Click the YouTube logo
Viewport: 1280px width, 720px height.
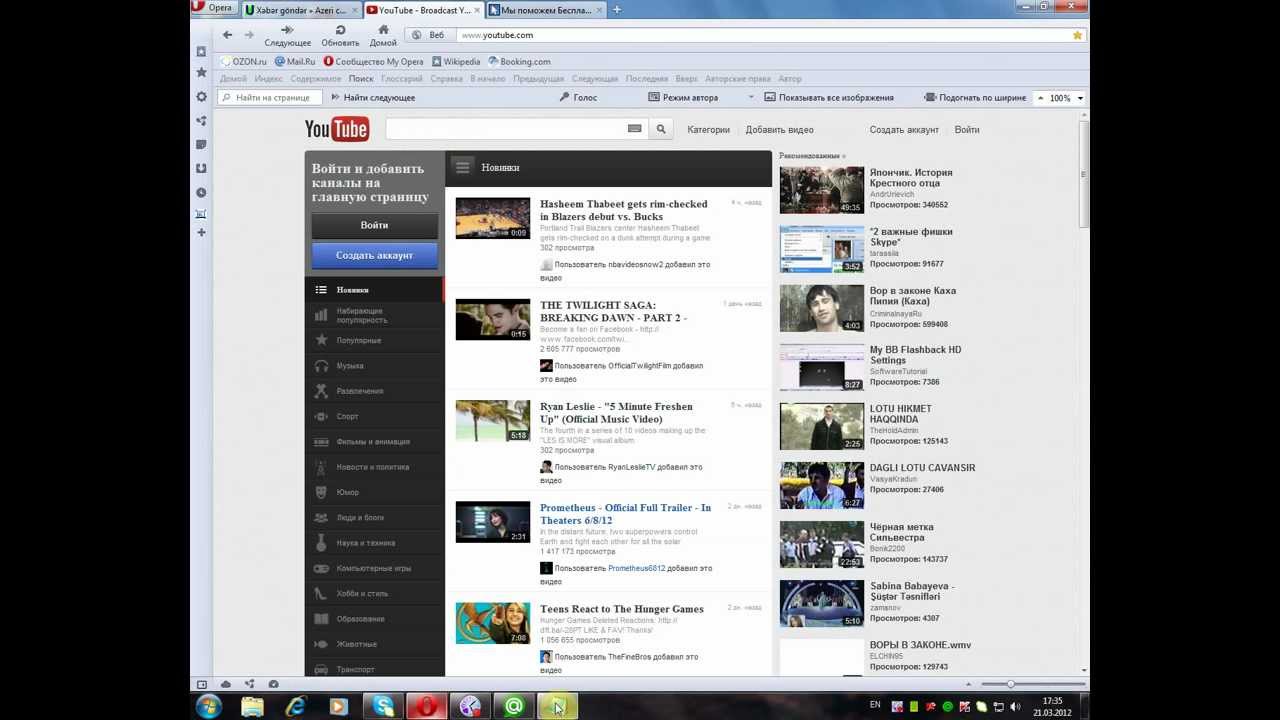point(337,129)
